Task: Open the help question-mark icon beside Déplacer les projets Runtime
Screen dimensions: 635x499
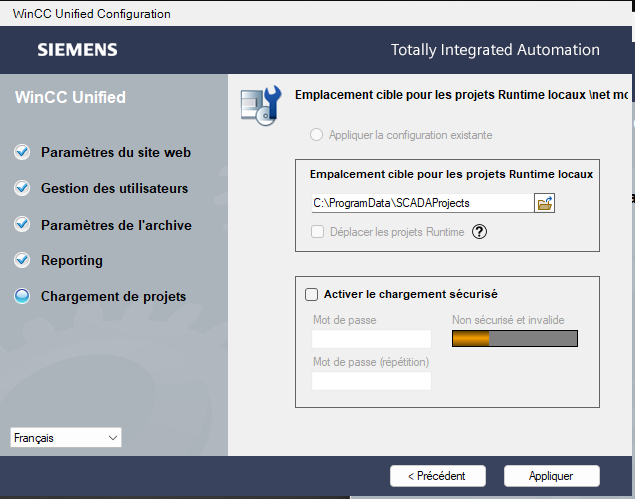Action: click(x=479, y=232)
